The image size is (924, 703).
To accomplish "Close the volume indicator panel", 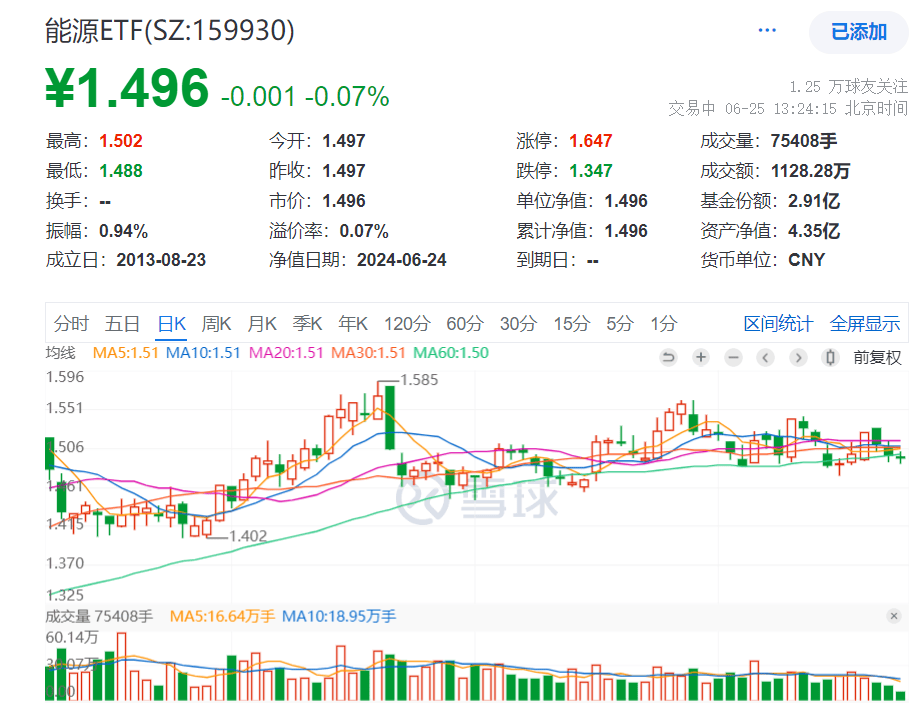I will [x=894, y=616].
